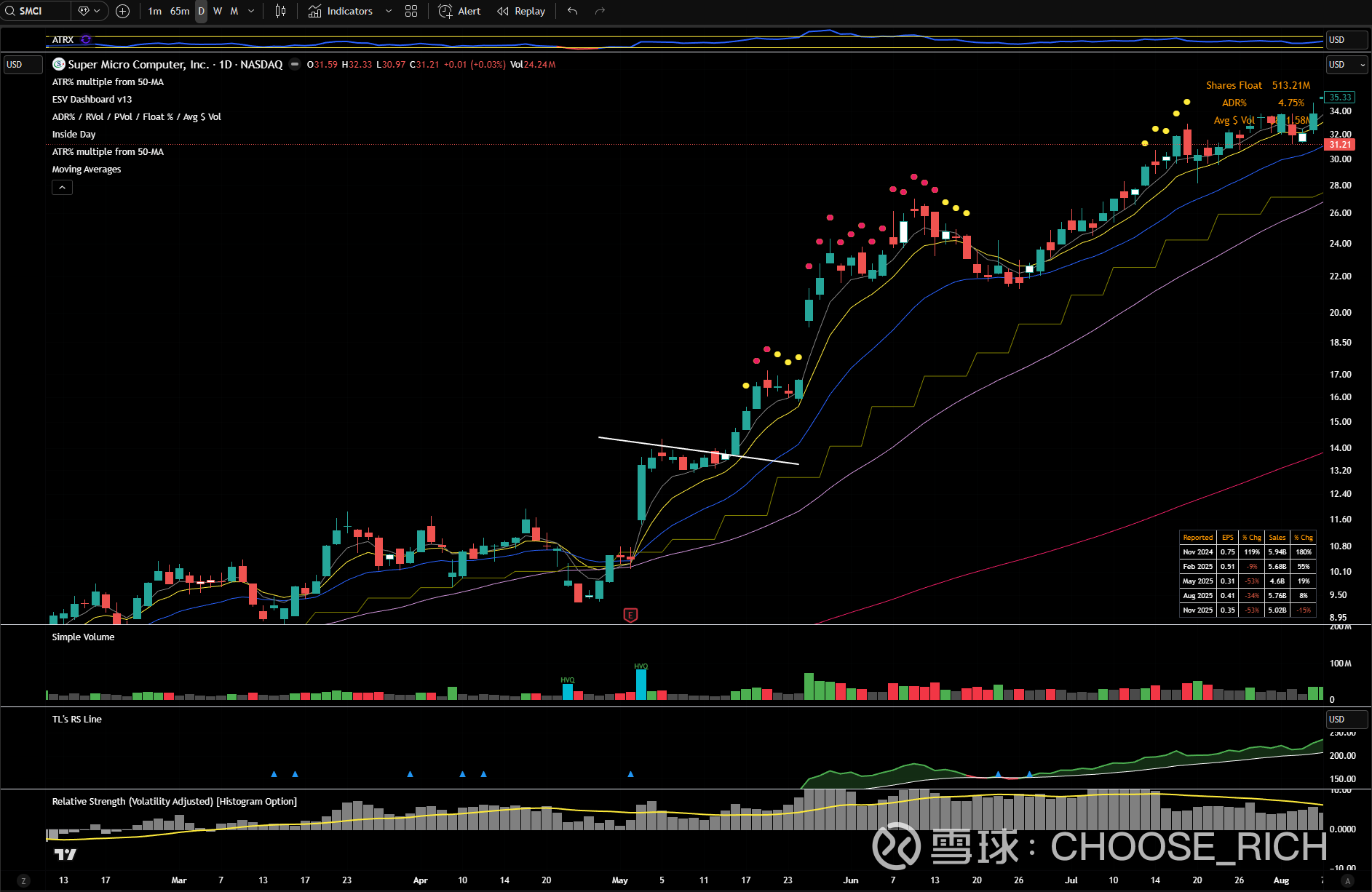Select the Relative Strength (Volatility Adjusted) legend
Image resolution: width=1372 pixels, height=892 pixels.
(x=174, y=802)
